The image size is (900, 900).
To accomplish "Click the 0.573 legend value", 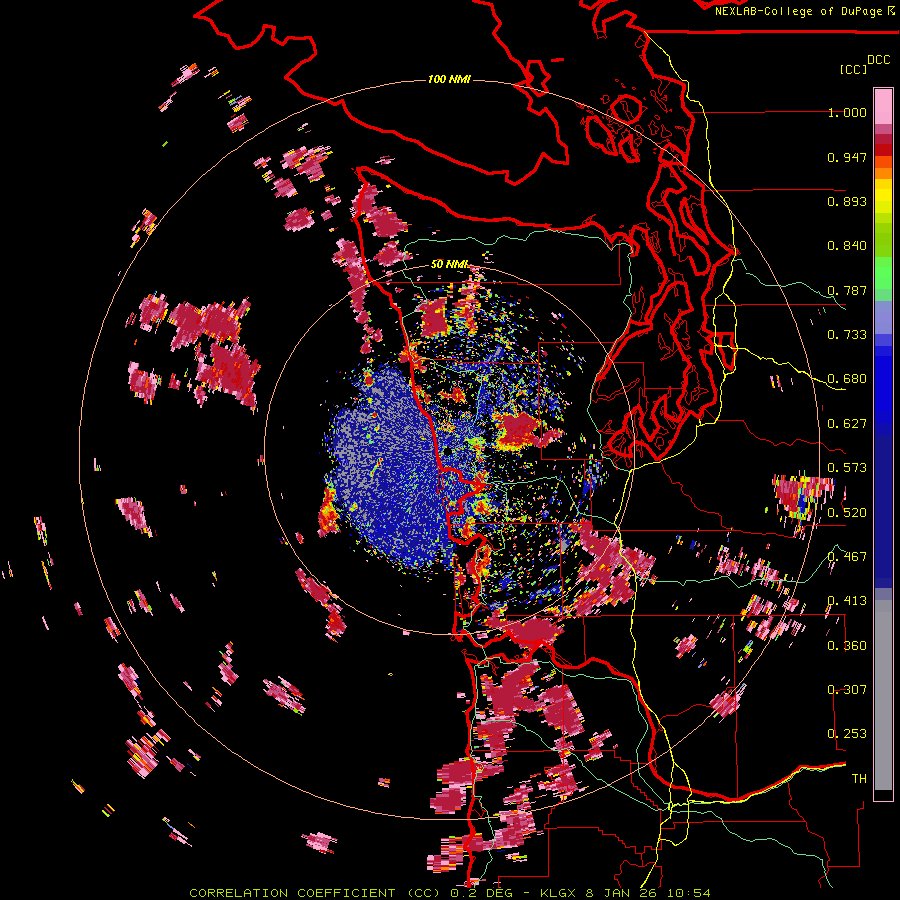I will pos(847,468).
